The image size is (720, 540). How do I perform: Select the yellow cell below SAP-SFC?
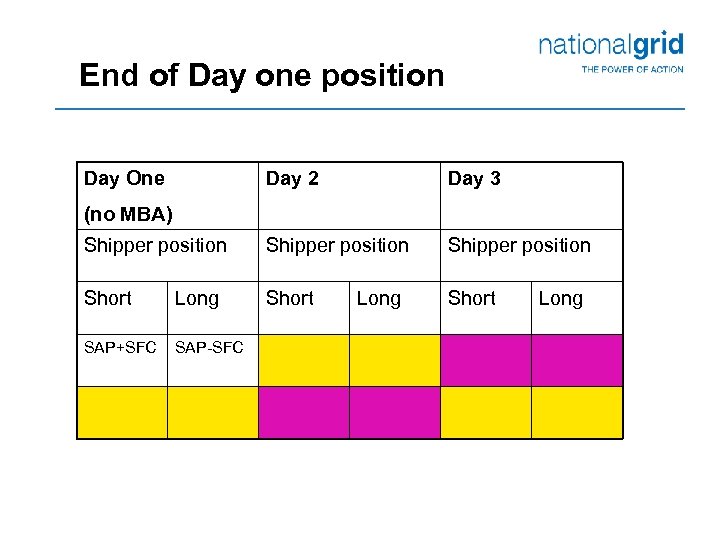(212, 412)
